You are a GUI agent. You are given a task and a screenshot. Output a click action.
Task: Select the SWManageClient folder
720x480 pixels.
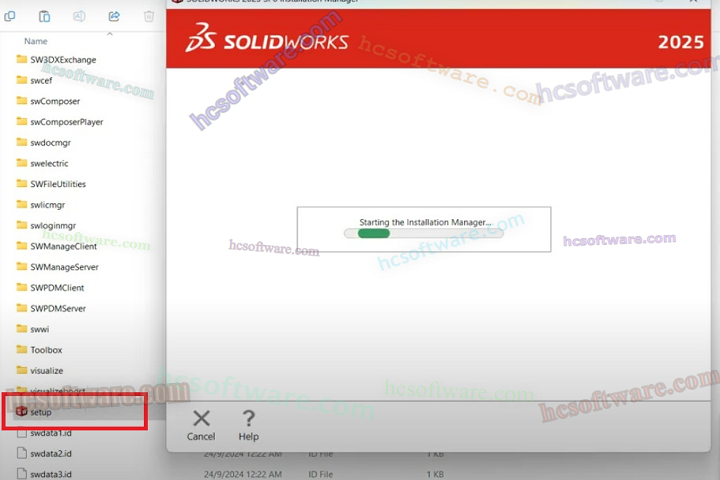(x=56, y=246)
